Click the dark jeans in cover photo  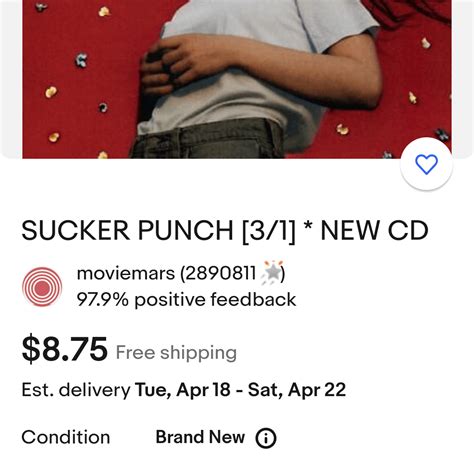208,140
